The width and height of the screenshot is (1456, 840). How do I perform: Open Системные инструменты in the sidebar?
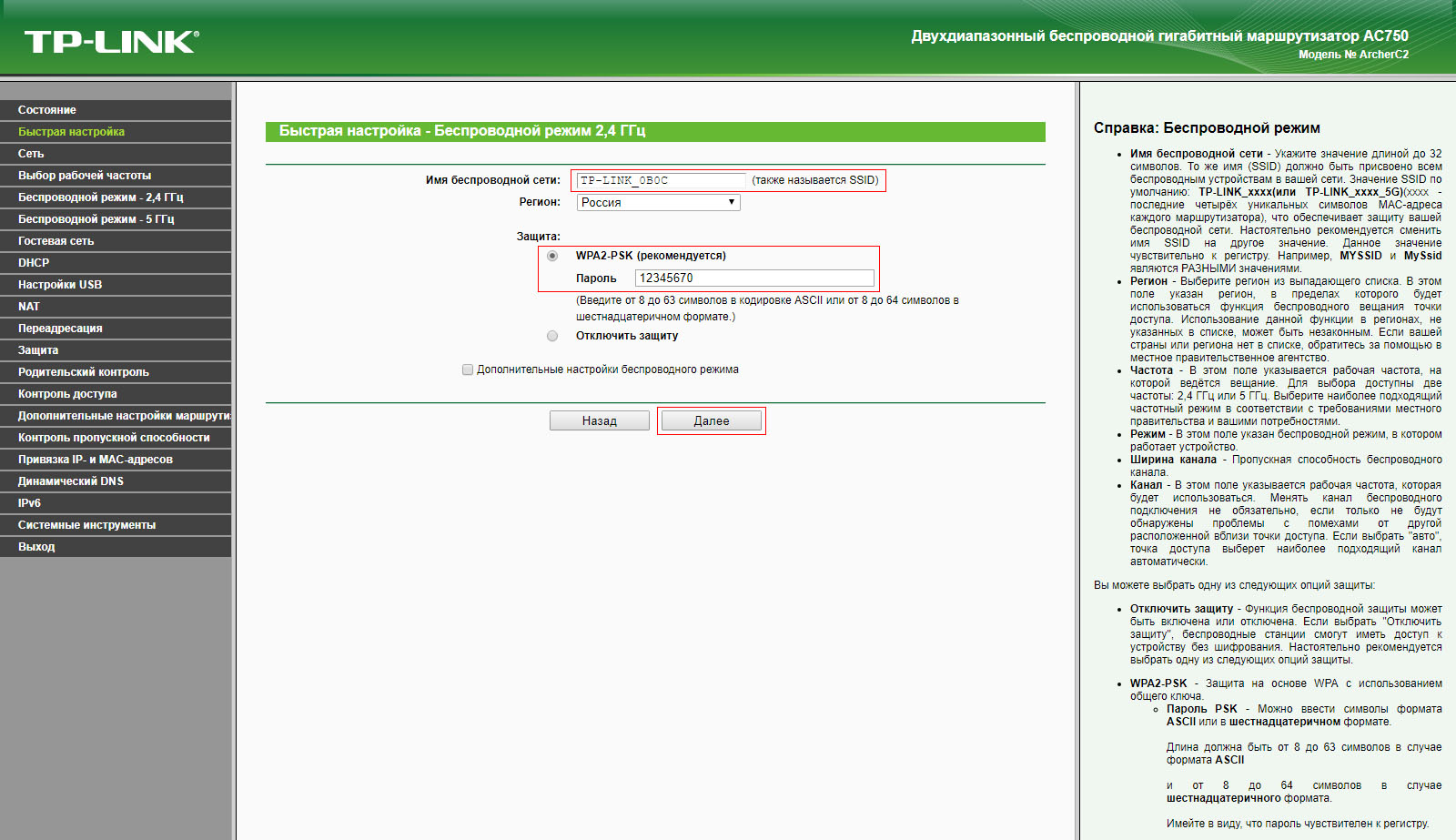[116, 525]
